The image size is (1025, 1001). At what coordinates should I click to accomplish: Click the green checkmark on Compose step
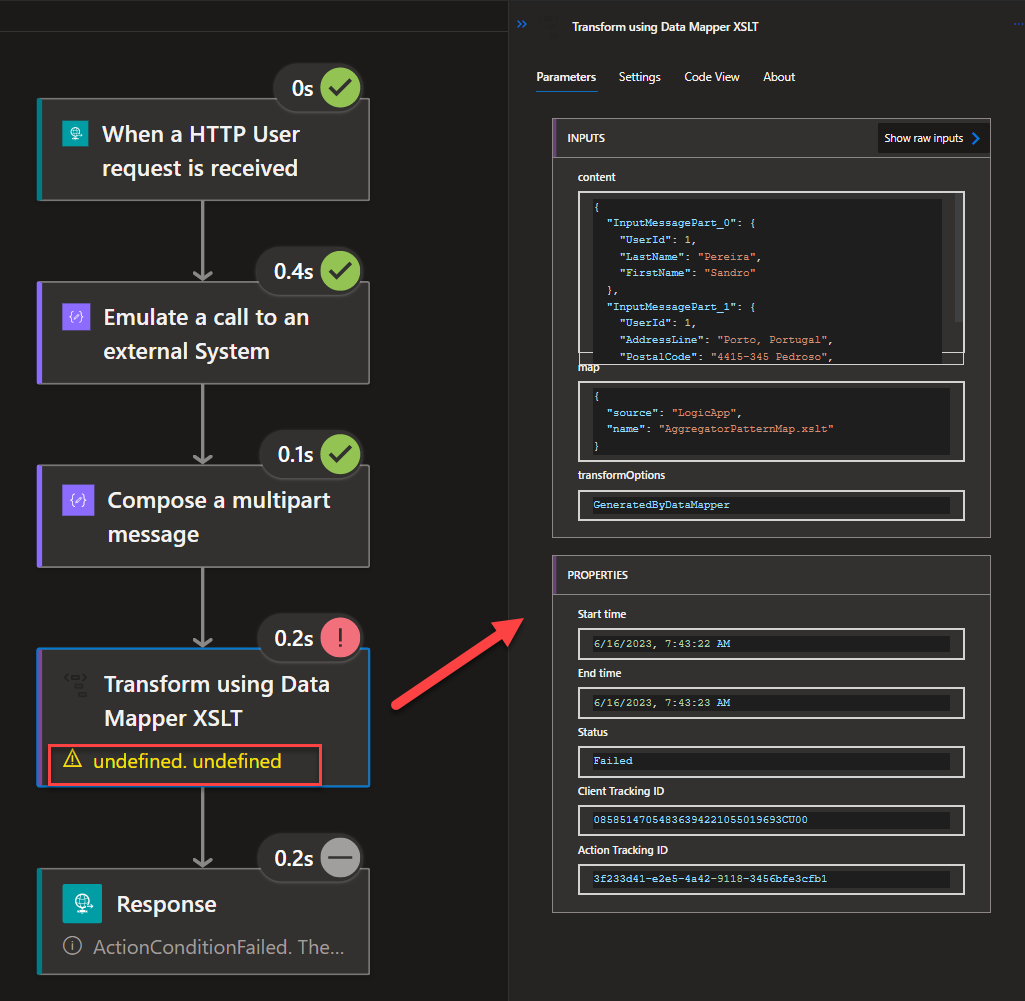pos(340,454)
